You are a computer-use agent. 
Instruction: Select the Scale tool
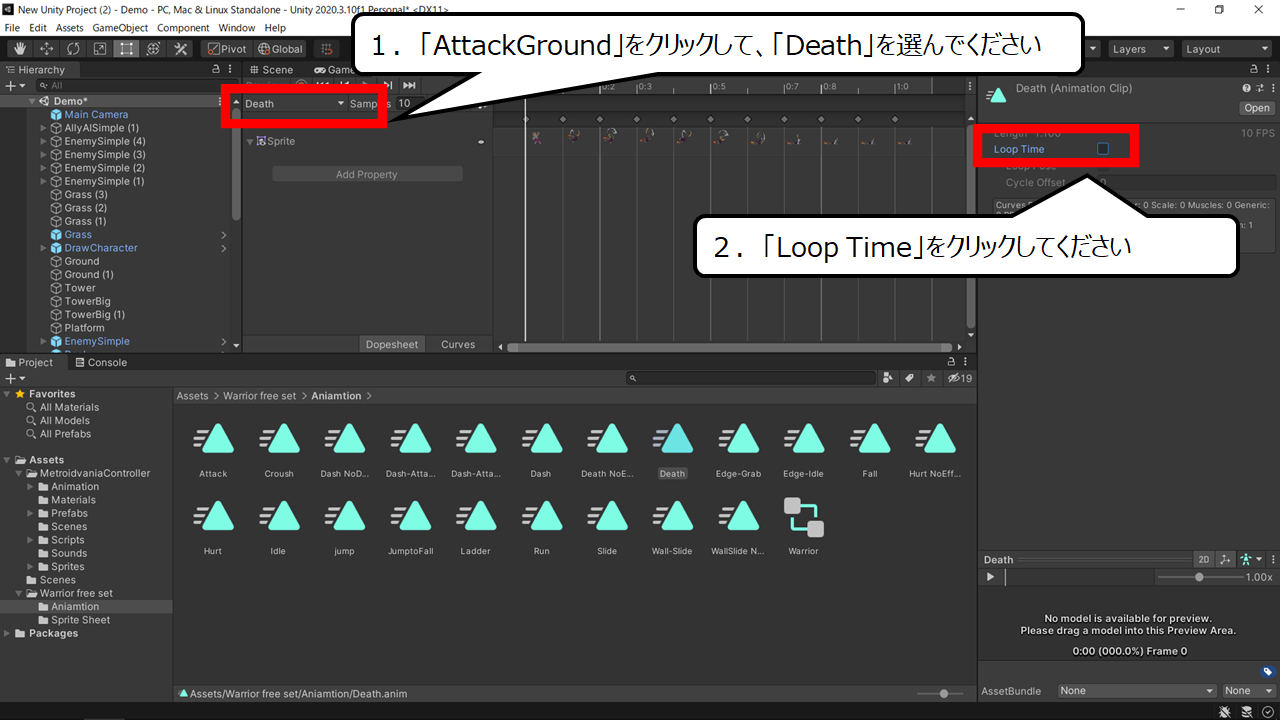pos(100,49)
